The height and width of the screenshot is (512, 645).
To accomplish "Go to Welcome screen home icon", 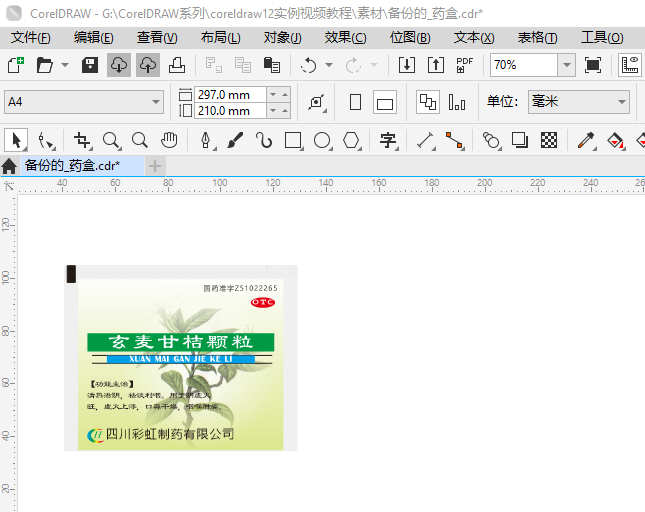I will pyautogui.click(x=9, y=166).
